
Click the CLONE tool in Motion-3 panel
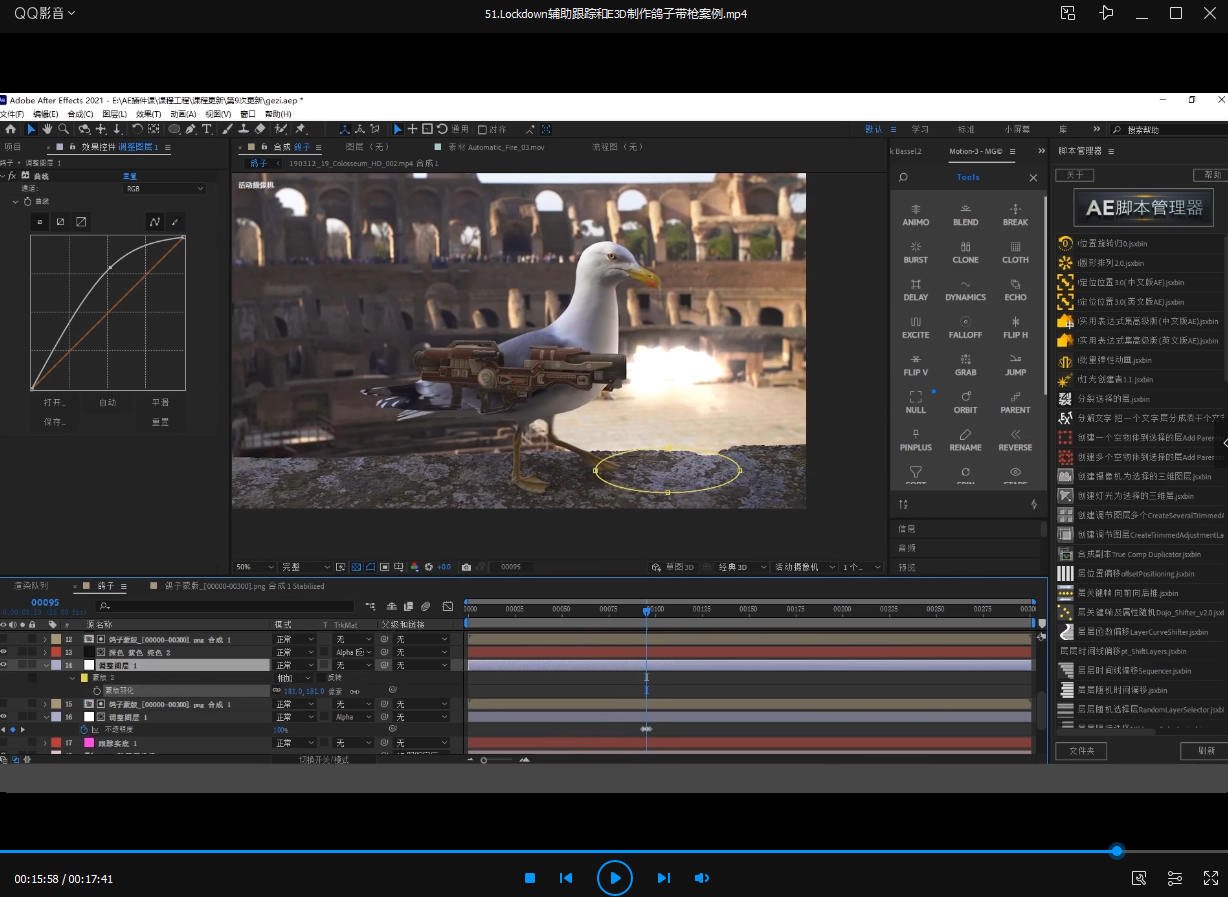click(965, 252)
